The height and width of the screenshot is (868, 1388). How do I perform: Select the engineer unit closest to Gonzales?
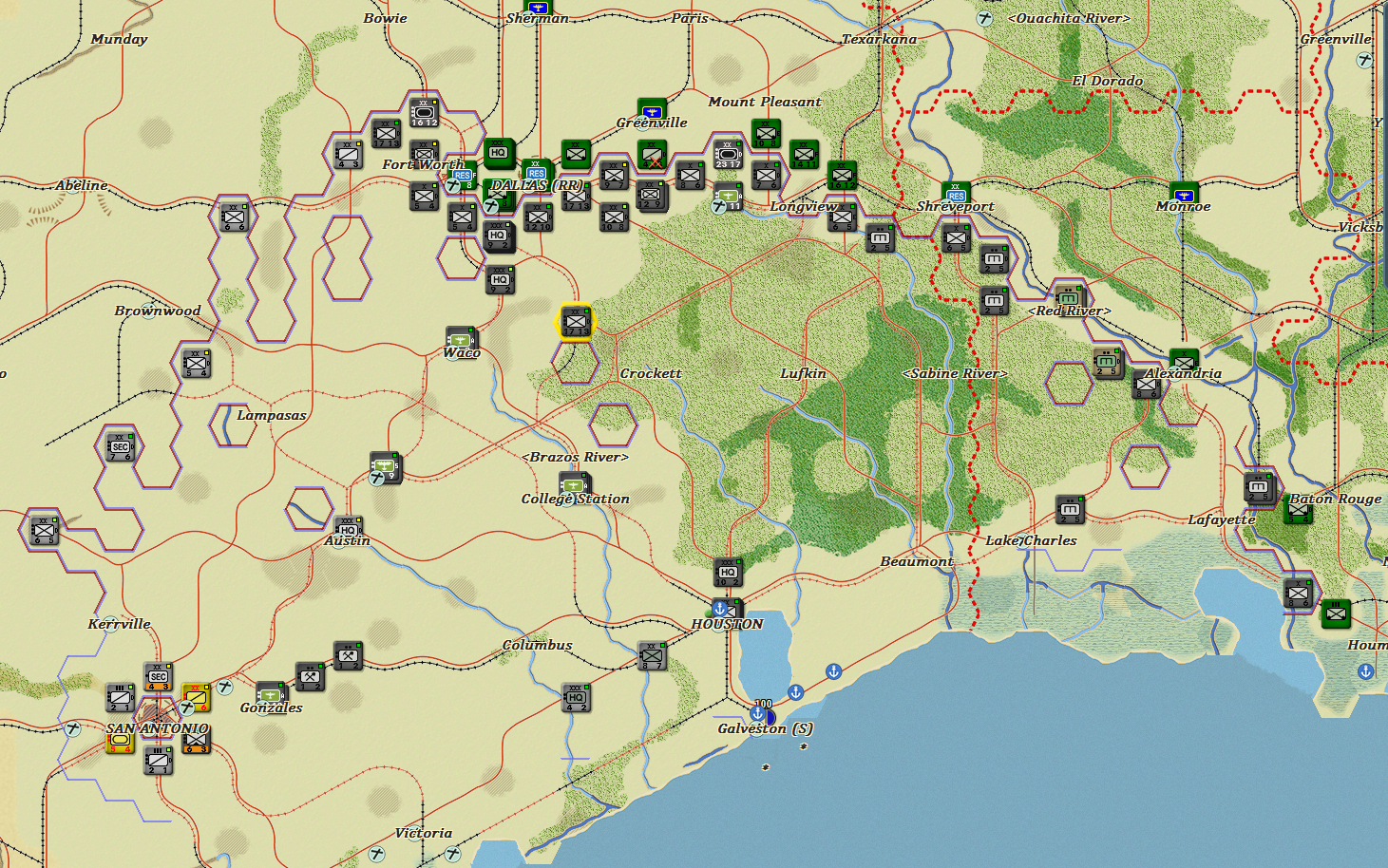click(x=310, y=676)
